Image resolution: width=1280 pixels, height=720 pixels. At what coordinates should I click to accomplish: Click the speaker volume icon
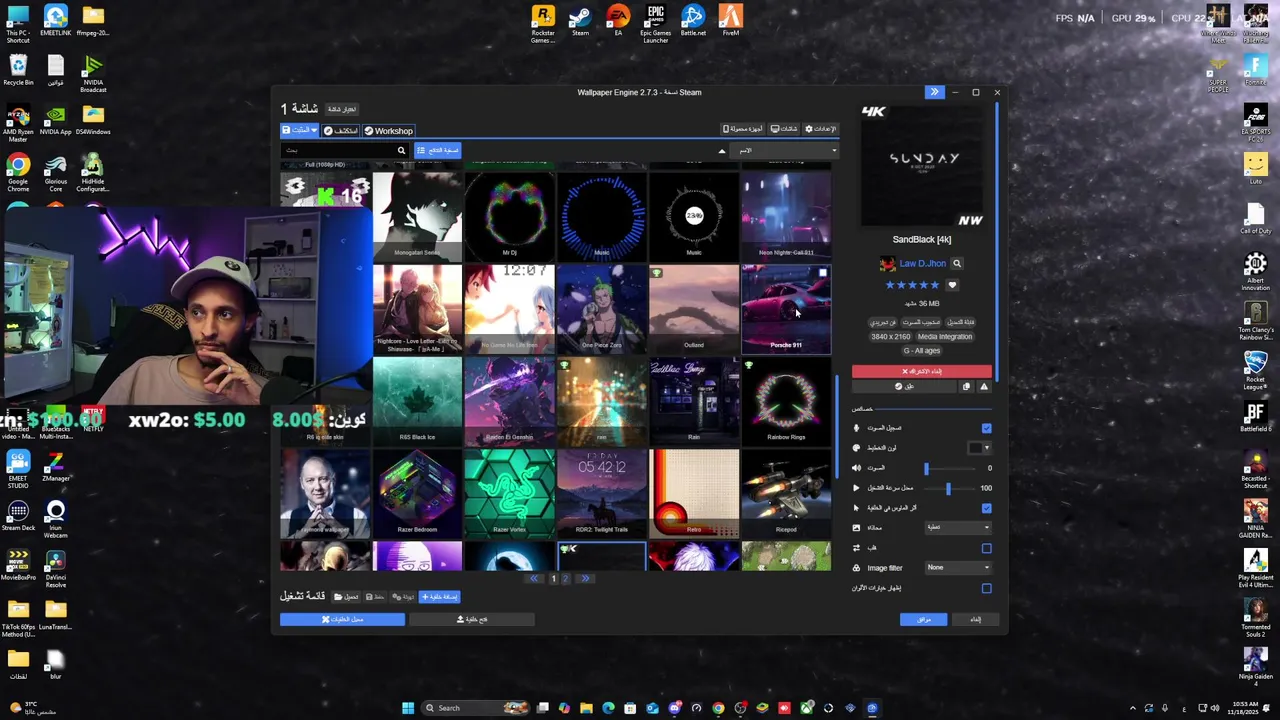[856, 468]
